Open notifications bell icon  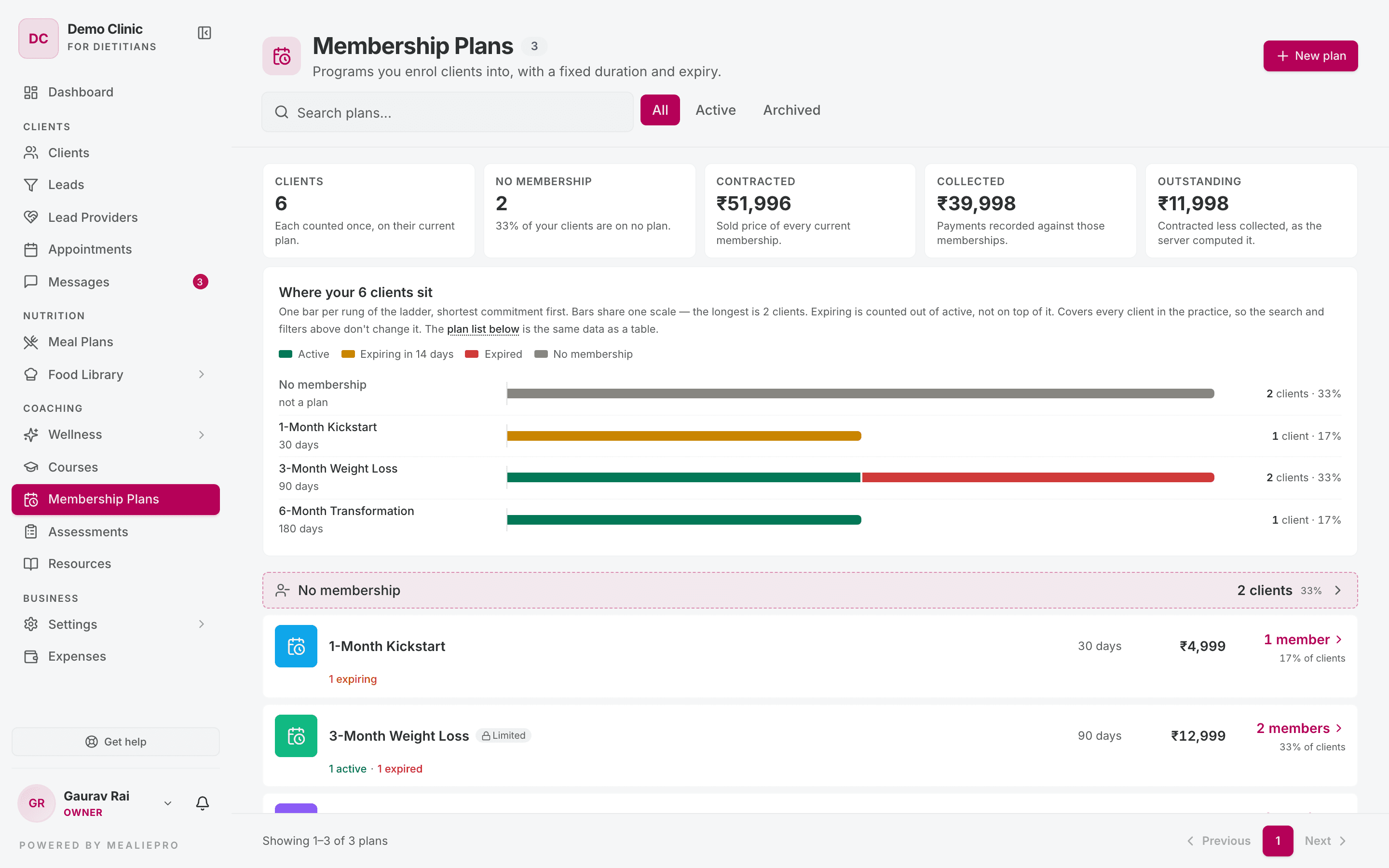click(x=202, y=803)
